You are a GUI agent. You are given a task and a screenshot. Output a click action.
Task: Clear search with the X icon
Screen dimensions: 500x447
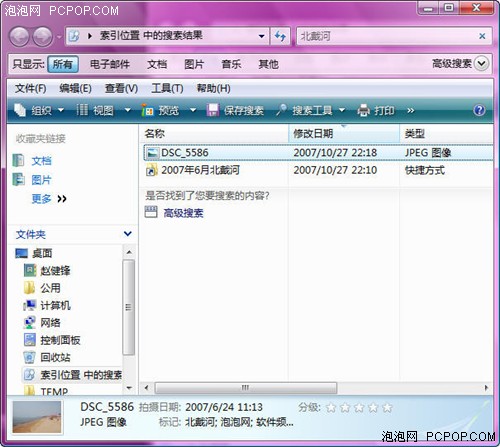[x=482, y=36]
